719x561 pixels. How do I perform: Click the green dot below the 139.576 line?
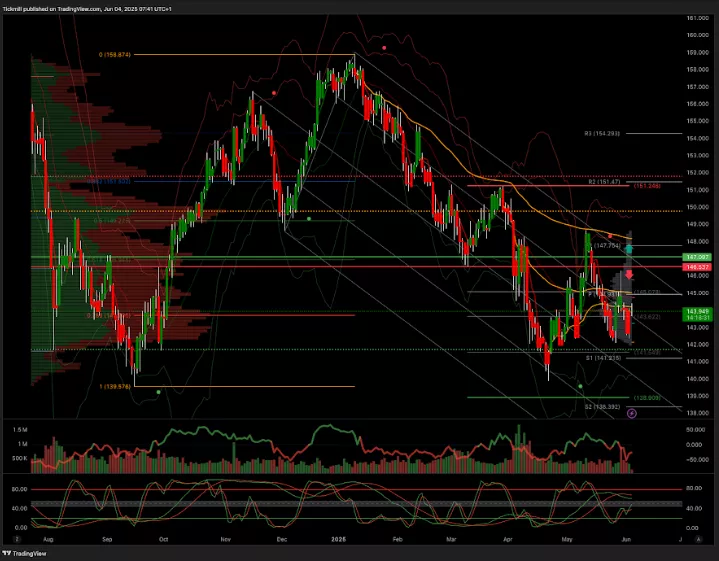(159, 392)
